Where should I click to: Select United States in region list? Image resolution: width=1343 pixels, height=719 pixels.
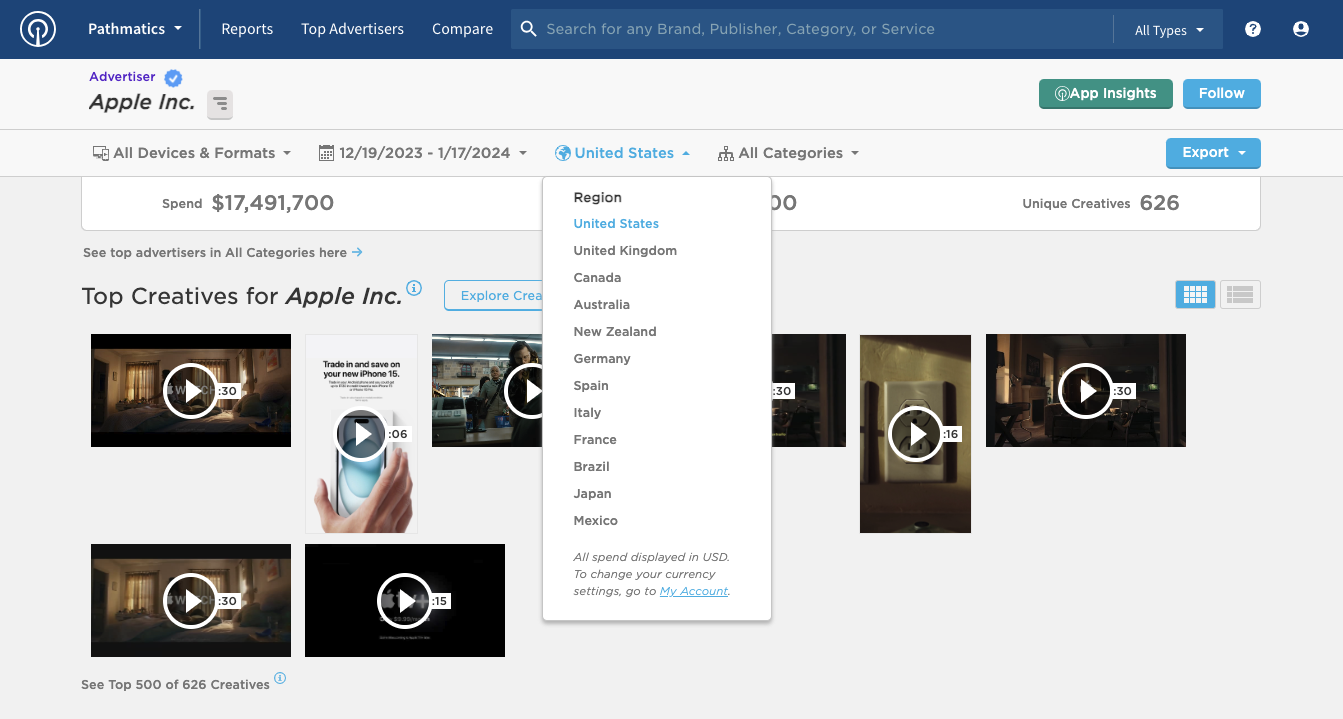(x=616, y=224)
